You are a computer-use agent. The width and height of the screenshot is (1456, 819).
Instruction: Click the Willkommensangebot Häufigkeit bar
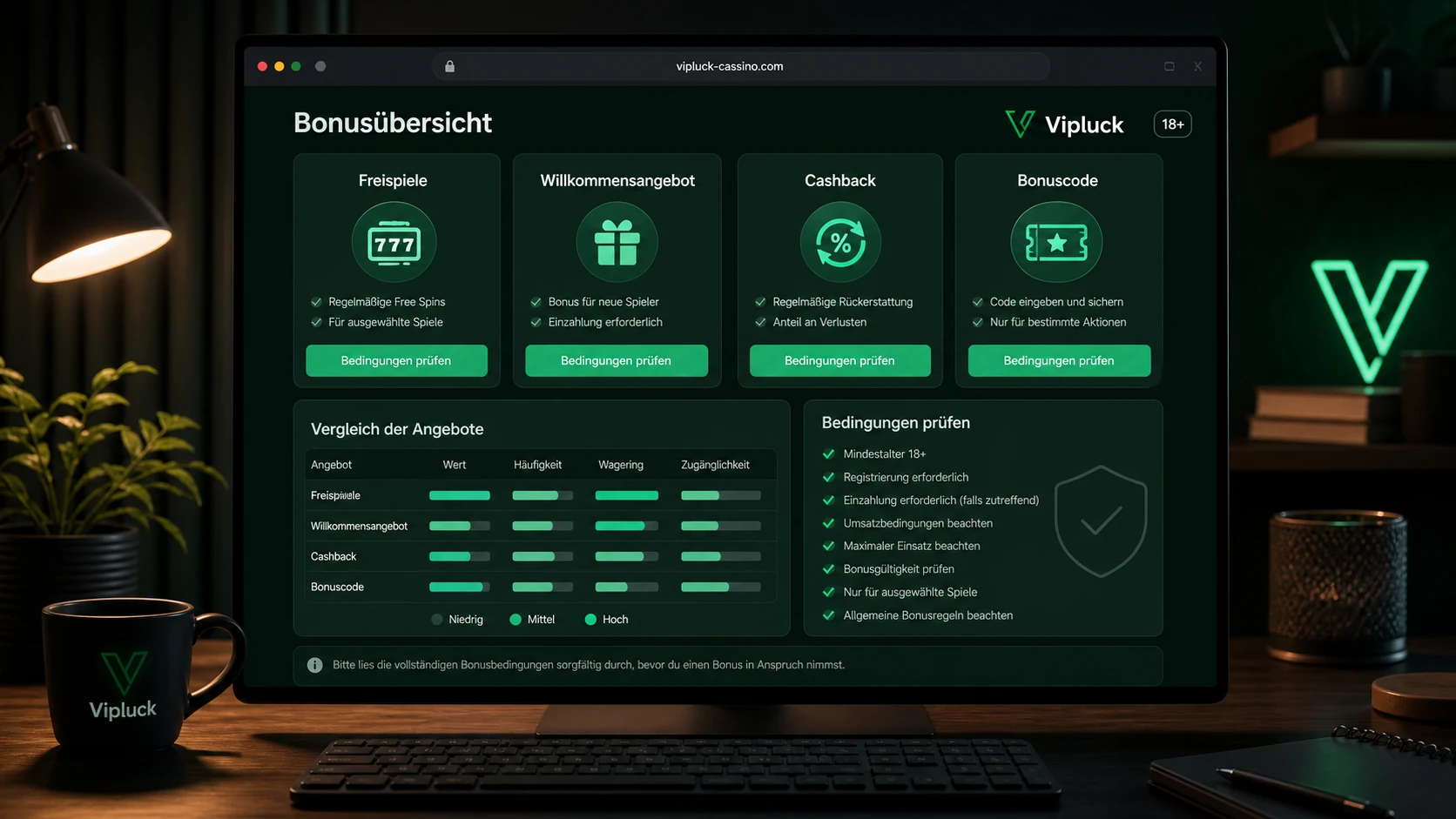pyautogui.click(x=543, y=526)
